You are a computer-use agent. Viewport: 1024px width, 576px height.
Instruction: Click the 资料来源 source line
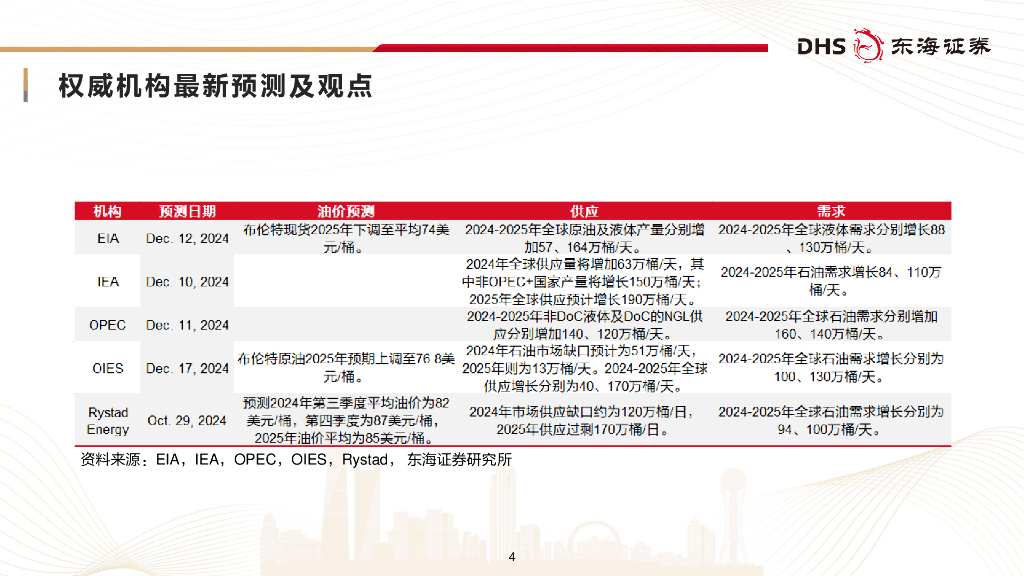[296, 460]
